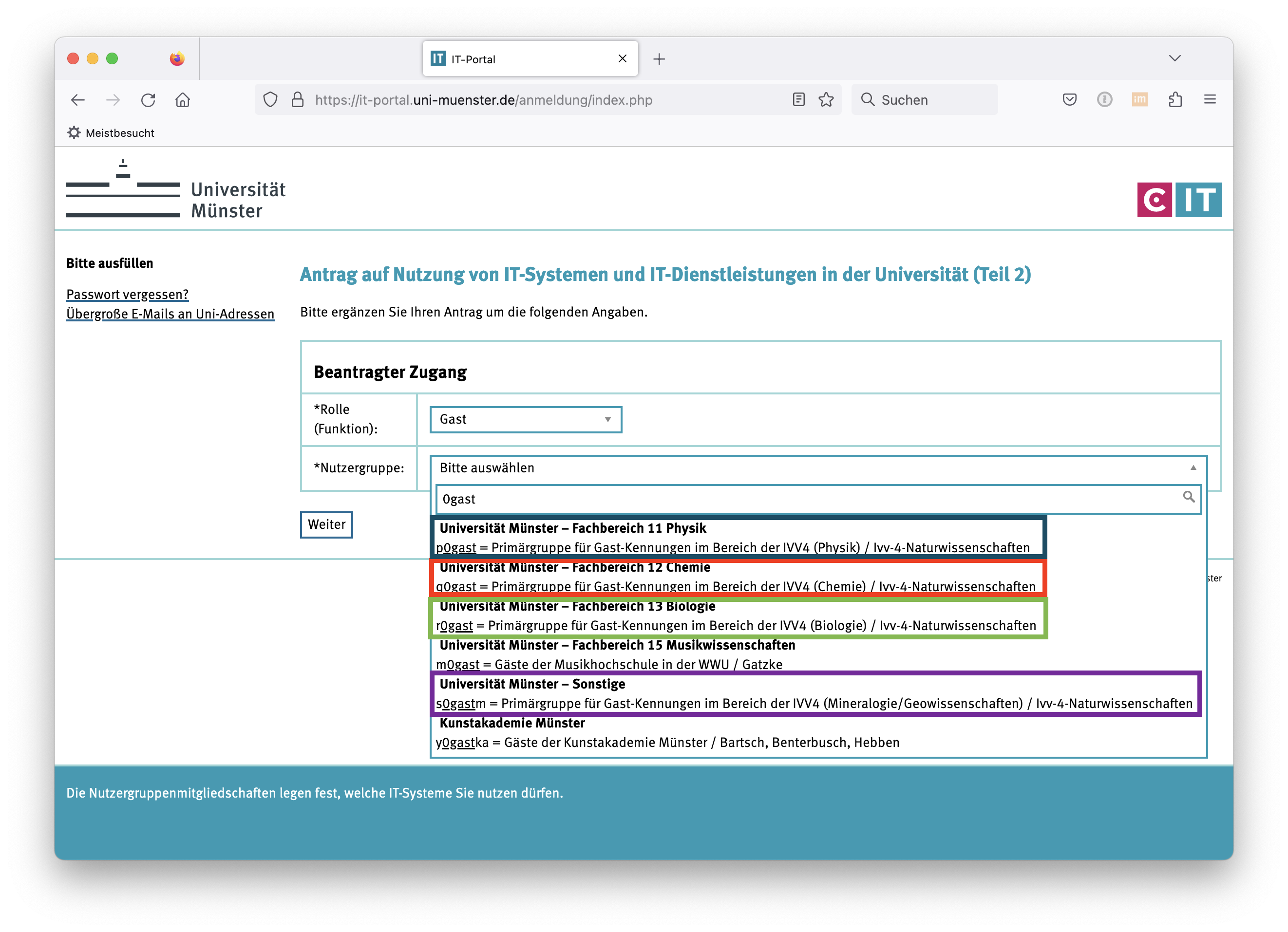
Task: Open the Pocket save icon
Action: coord(1069,100)
